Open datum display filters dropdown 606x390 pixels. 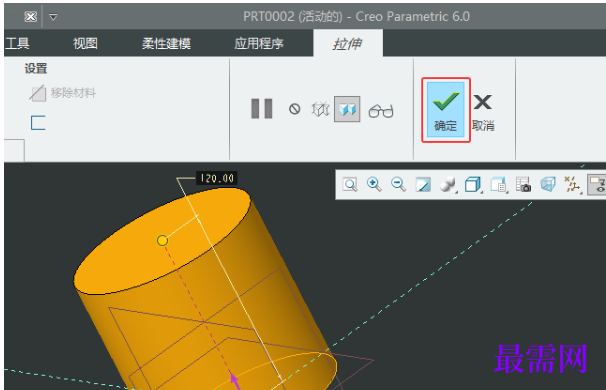tap(573, 184)
